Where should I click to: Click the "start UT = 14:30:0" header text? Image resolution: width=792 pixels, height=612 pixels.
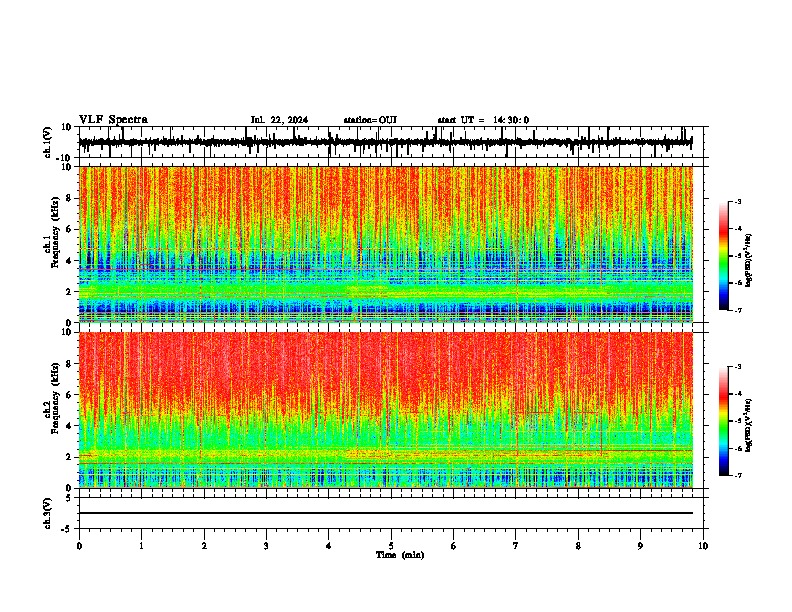click(483, 120)
